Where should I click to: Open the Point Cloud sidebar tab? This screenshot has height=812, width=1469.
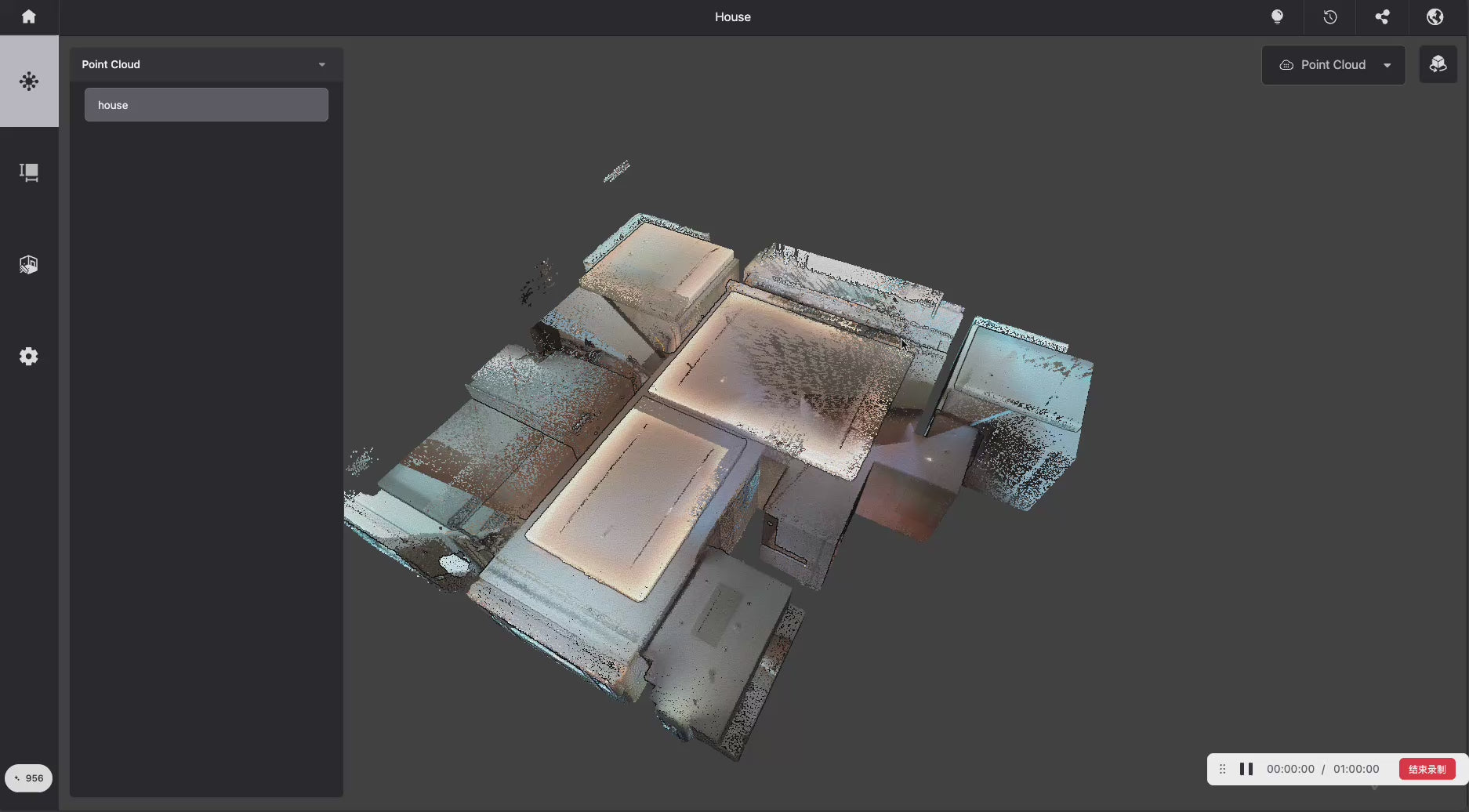click(29, 82)
